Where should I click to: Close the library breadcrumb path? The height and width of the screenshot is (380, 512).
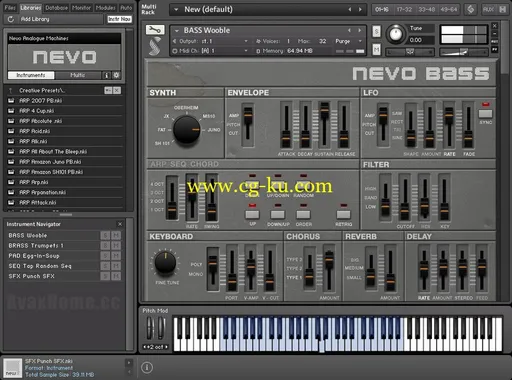(x=117, y=90)
